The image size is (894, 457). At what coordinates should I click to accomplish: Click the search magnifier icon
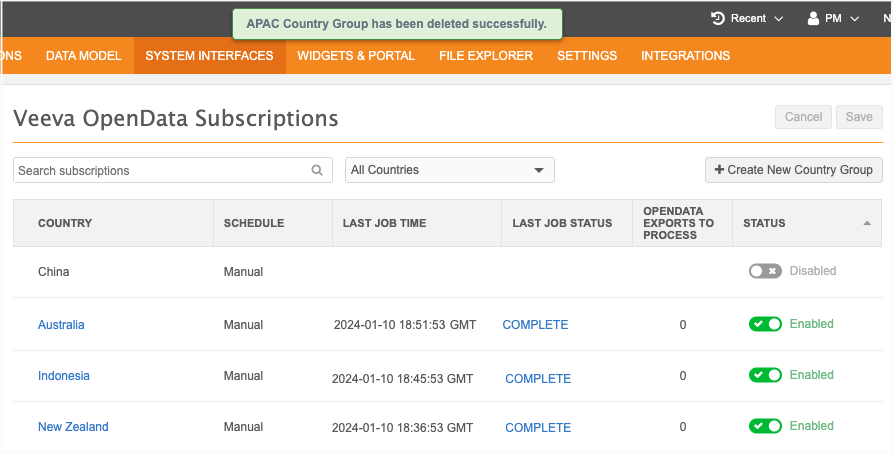pyautogui.click(x=318, y=171)
